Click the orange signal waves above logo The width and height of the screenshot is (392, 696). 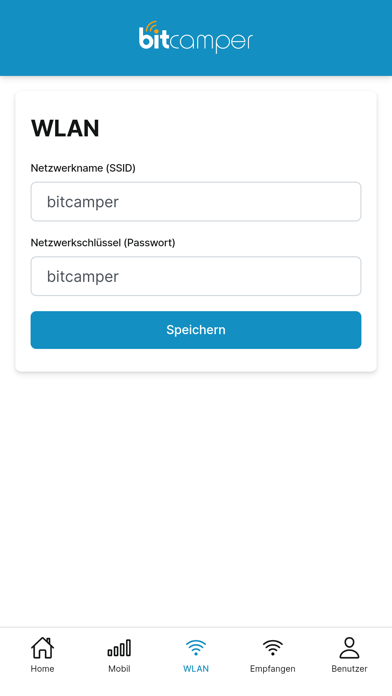[x=152, y=27]
